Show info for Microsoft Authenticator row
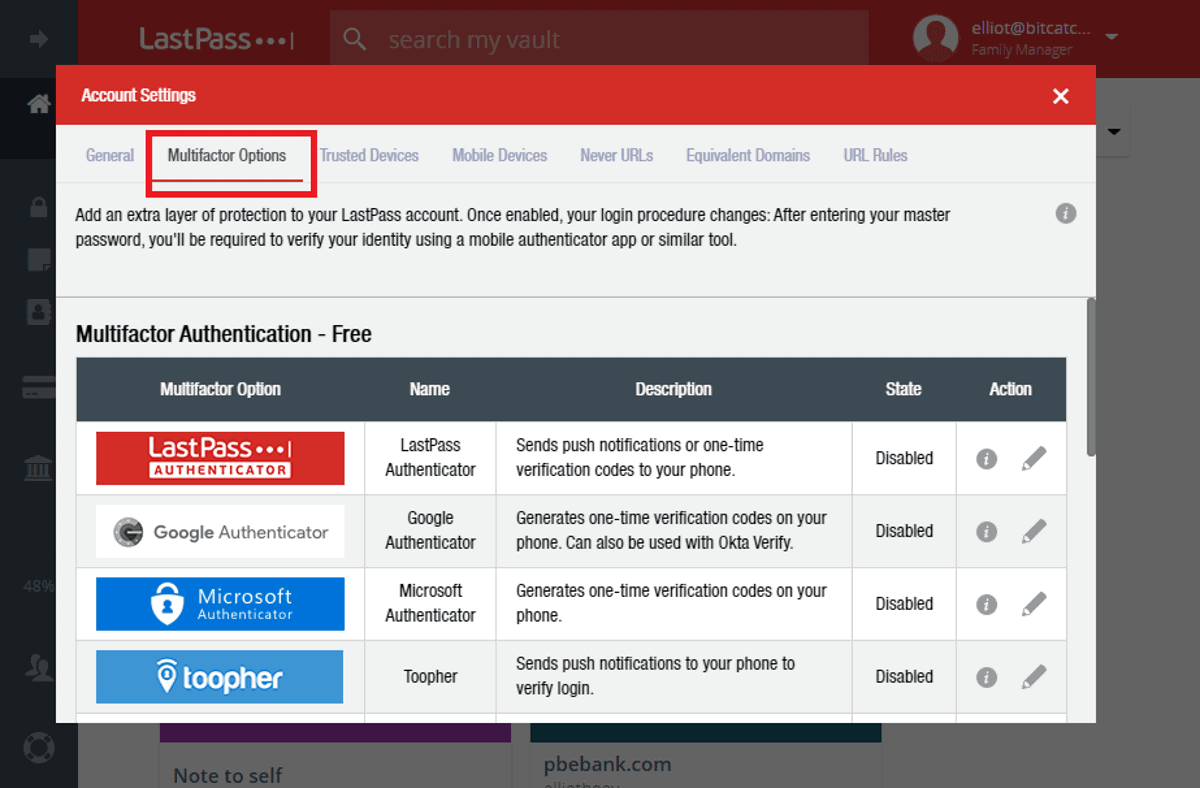1200x788 pixels. pos(986,605)
